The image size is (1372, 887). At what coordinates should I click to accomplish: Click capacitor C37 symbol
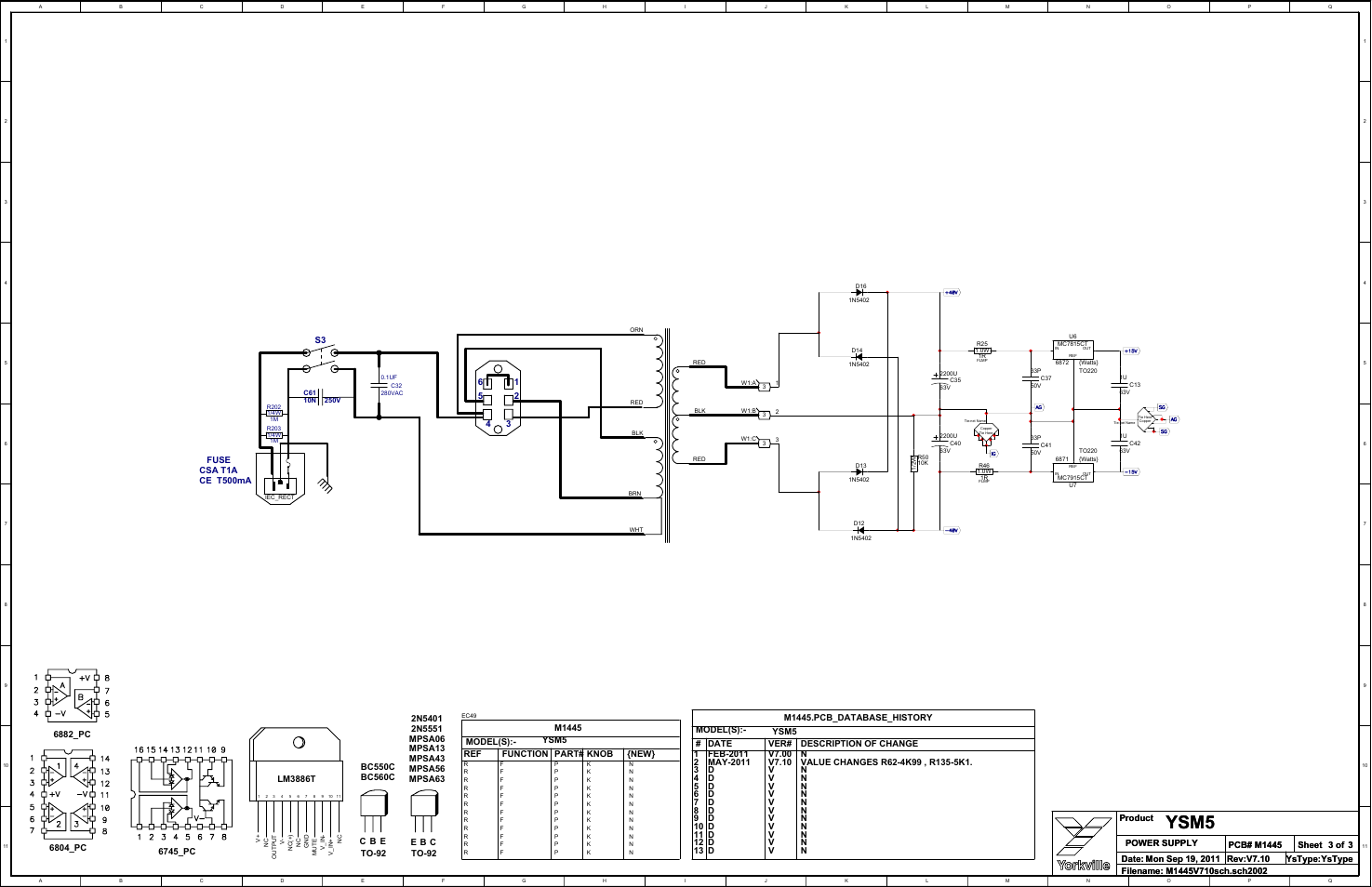coord(1031,378)
